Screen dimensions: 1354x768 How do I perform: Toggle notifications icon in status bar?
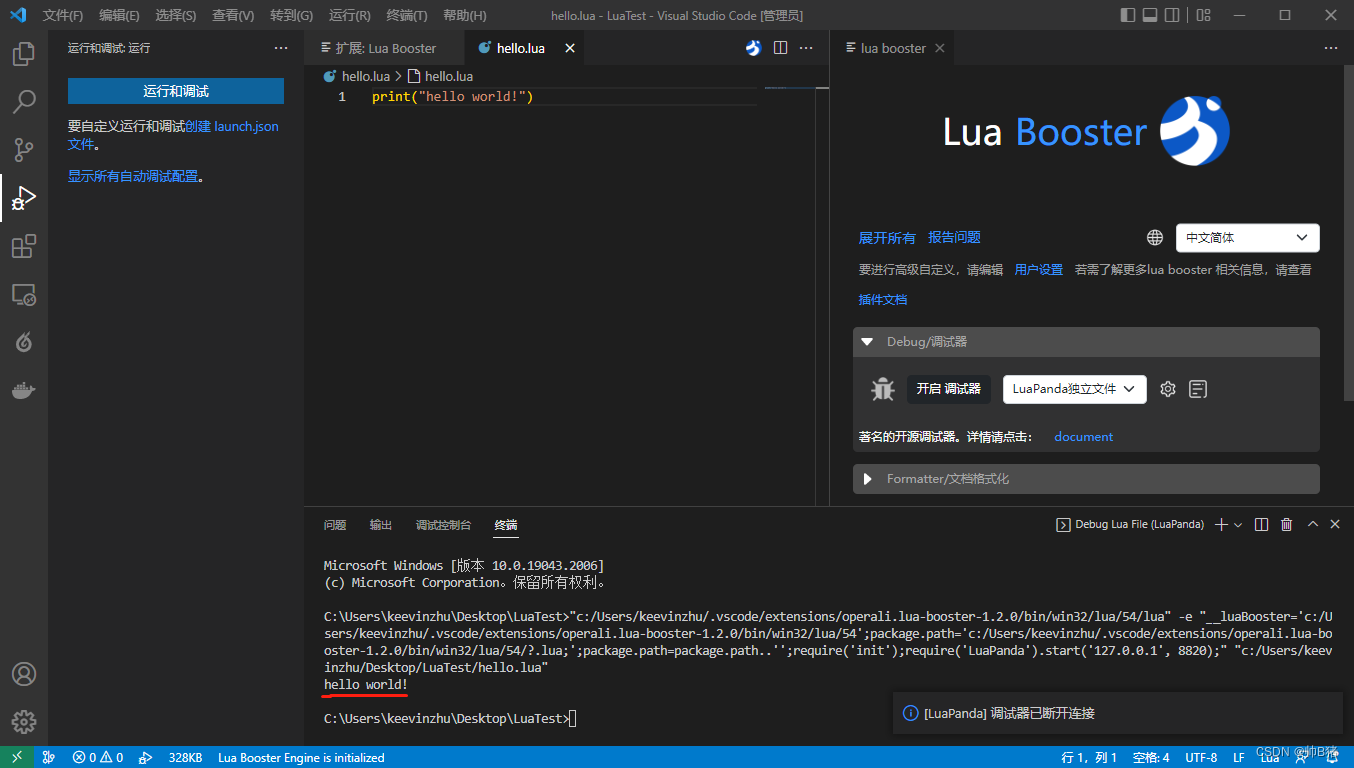(1334, 757)
